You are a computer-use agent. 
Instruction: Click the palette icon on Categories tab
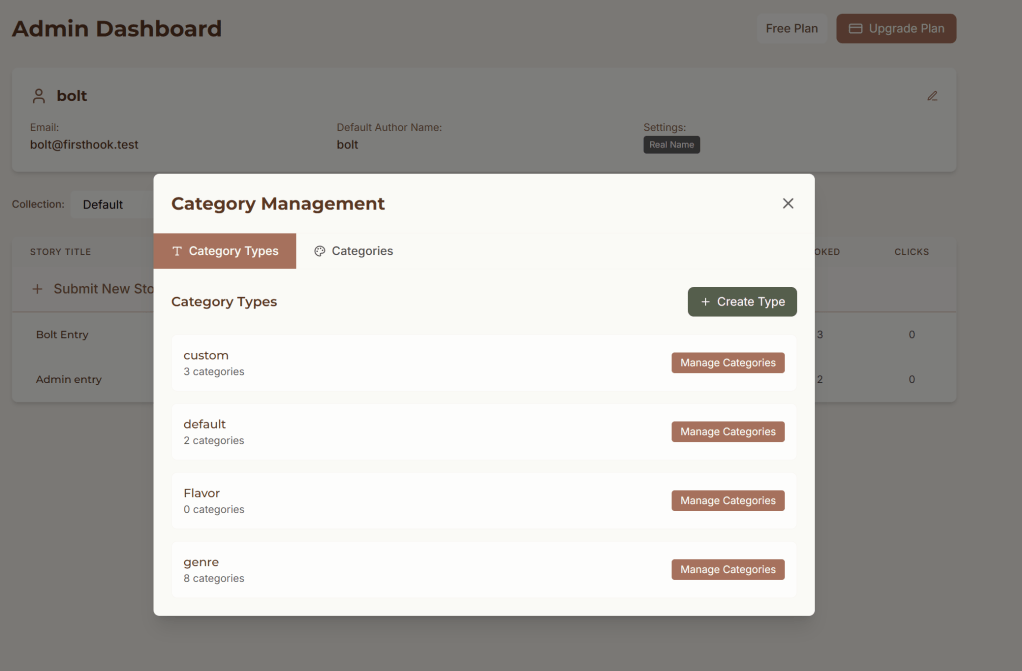(x=320, y=251)
